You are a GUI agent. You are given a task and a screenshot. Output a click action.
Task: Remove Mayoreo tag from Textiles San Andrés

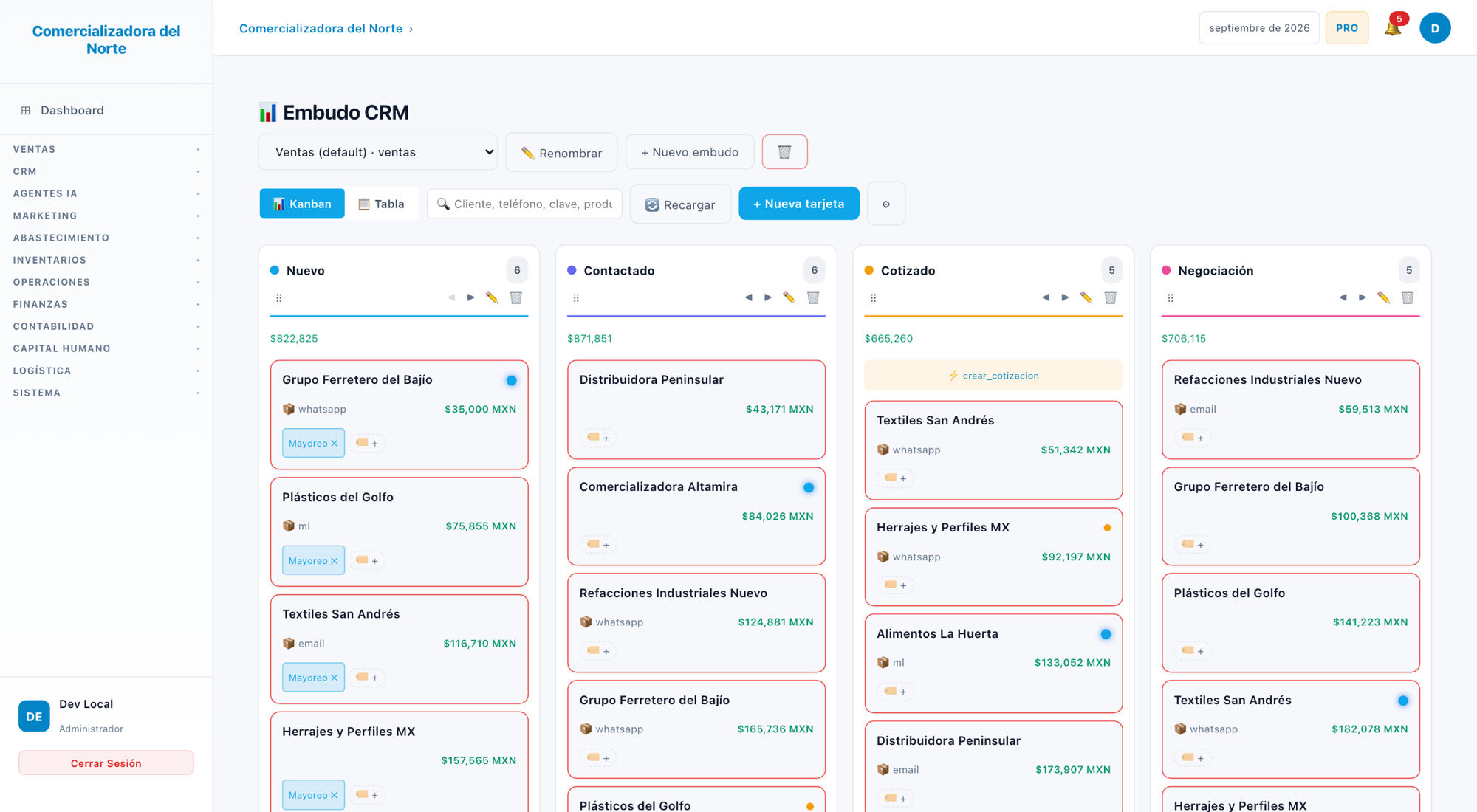tap(335, 678)
